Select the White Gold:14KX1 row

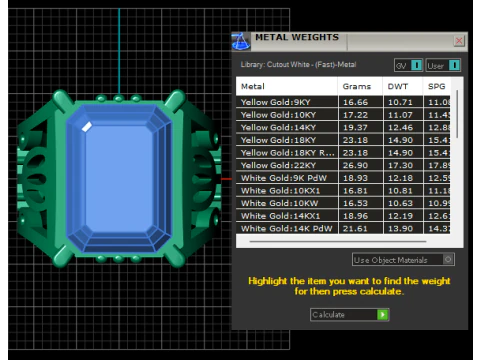click(343, 216)
